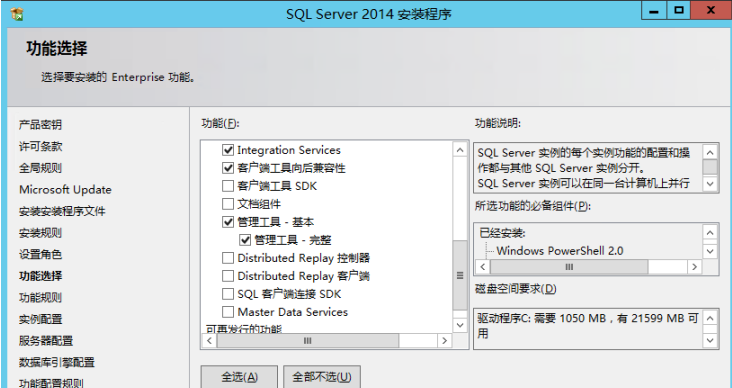The image size is (732, 388).
Task: Click feature list horizontal scroll right arrow
Action: [x=444, y=340]
